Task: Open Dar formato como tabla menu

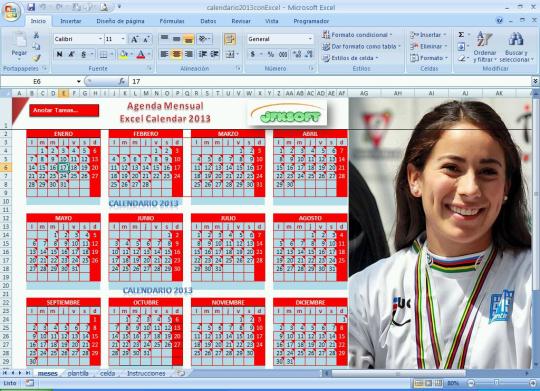Action: point(362,46)
